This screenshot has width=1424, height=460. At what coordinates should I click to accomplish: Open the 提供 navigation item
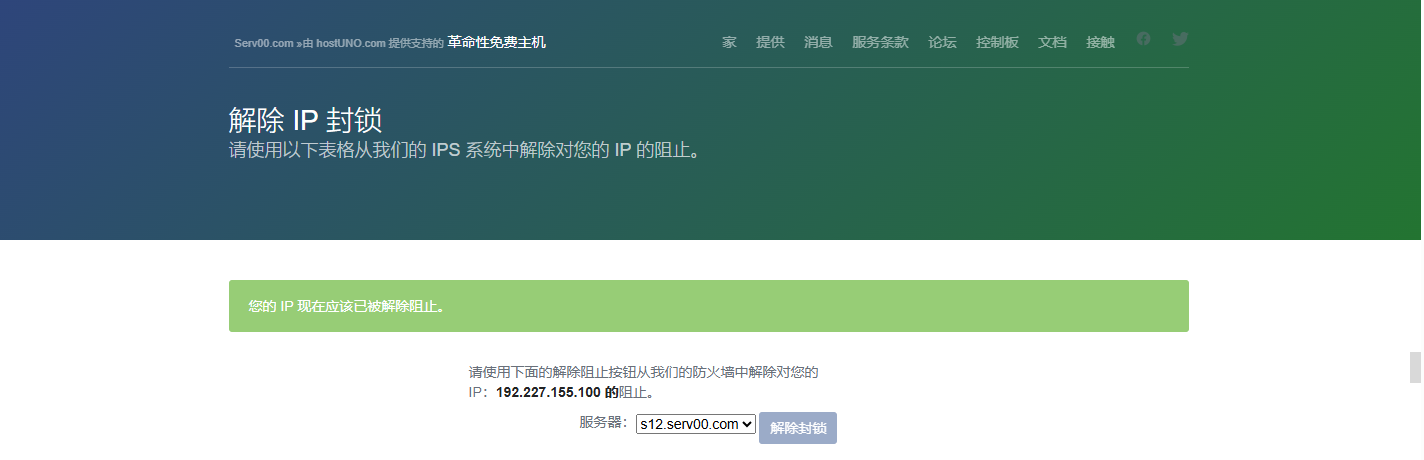[x=770, y=42]
